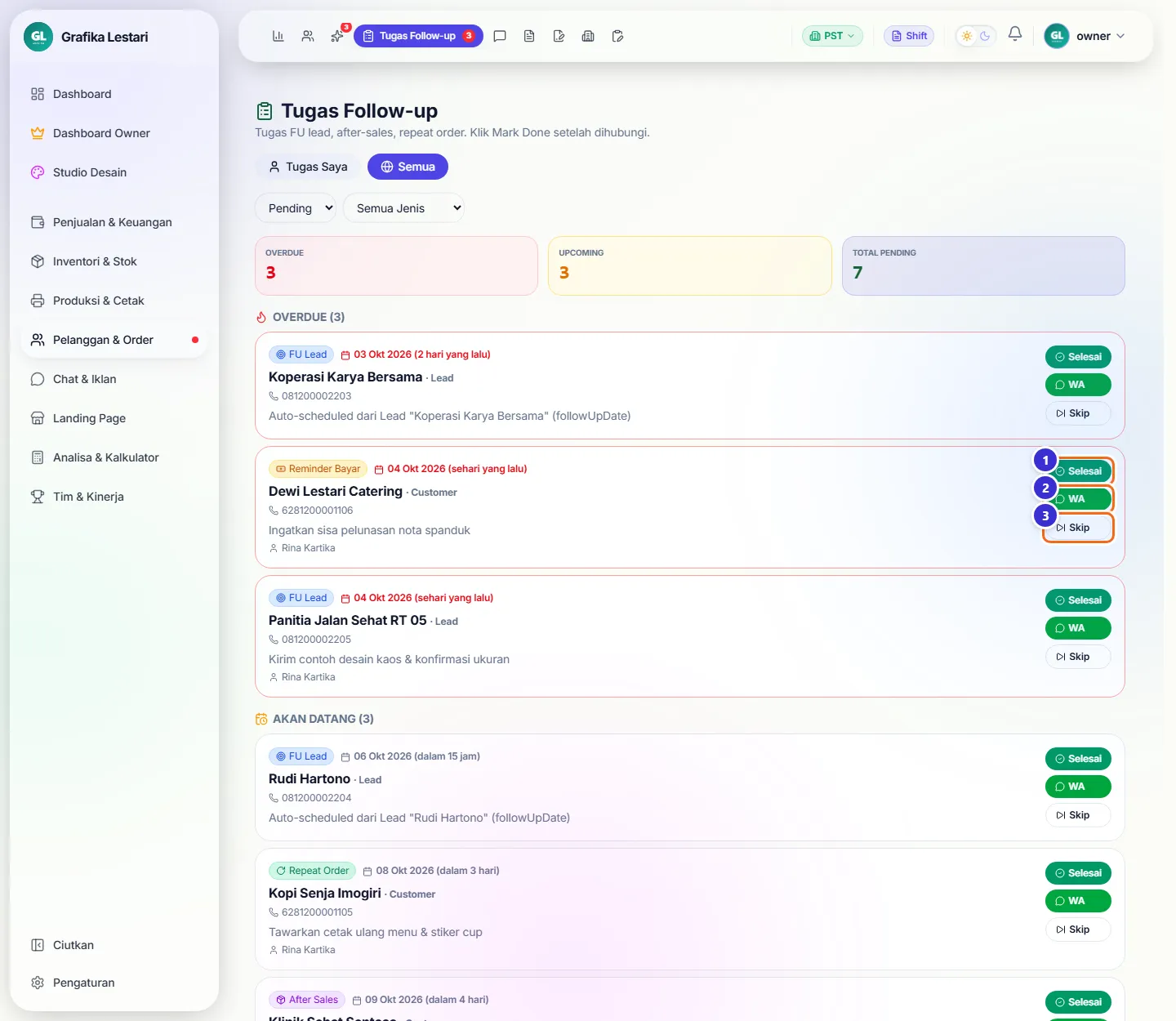The width and height of the screenshot is (1176, 1021).
Task: Select Pelanggan & Order in sidebar
Action: [114, 340]
